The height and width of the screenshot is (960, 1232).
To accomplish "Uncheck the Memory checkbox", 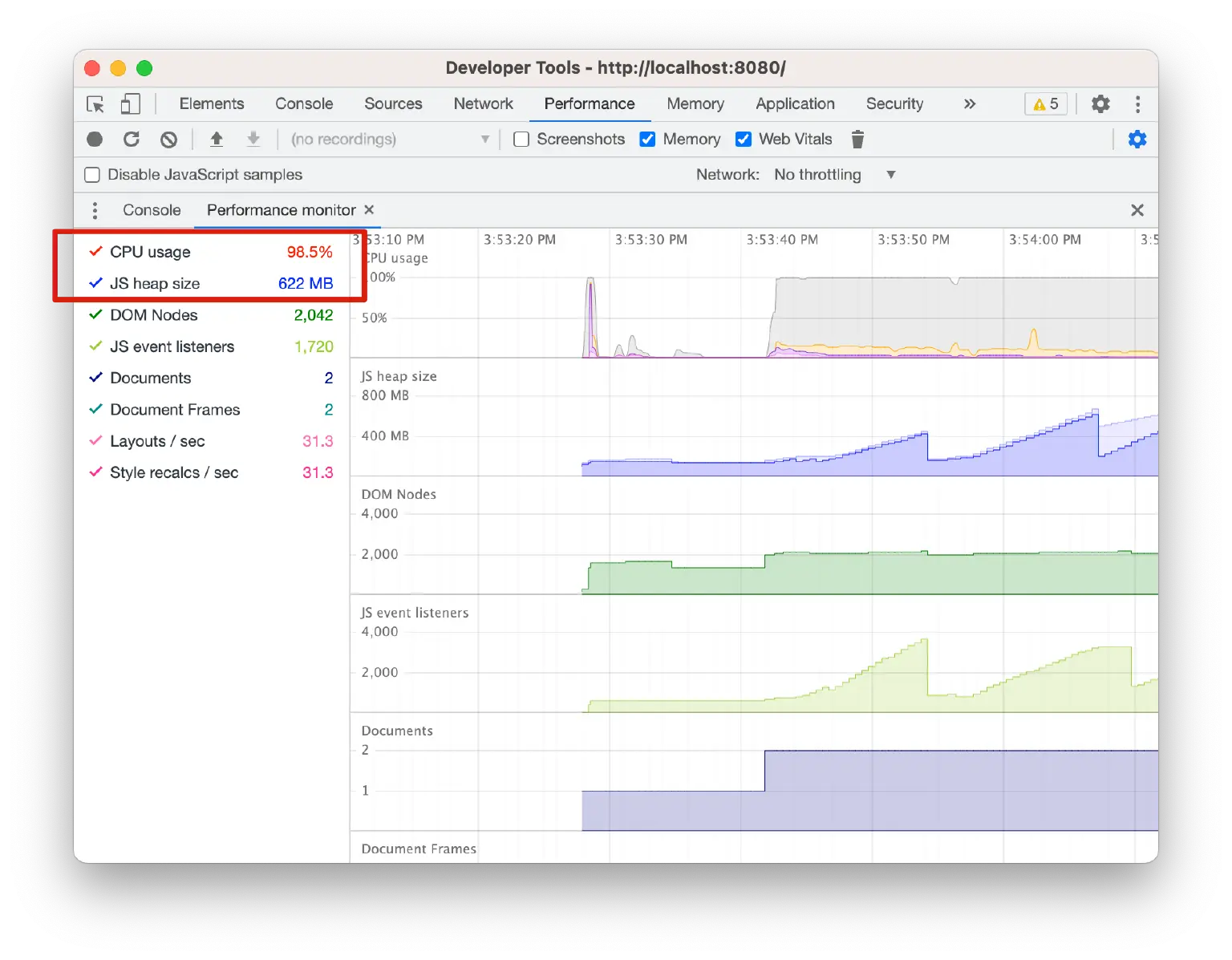I will (x=647, y=140).
